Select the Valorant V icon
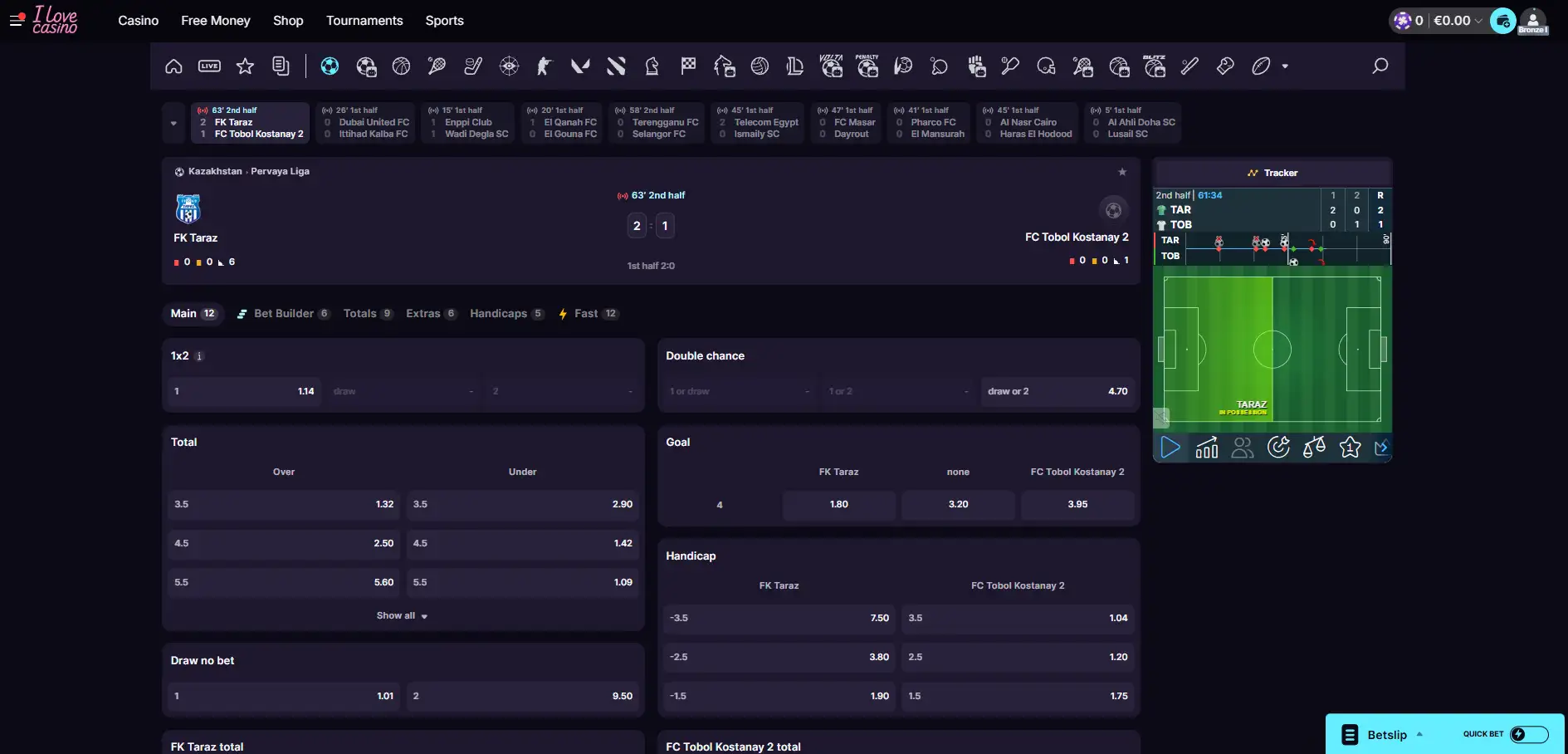The height and width of the screenshot is (754, 1568). (x=580, y=66)
